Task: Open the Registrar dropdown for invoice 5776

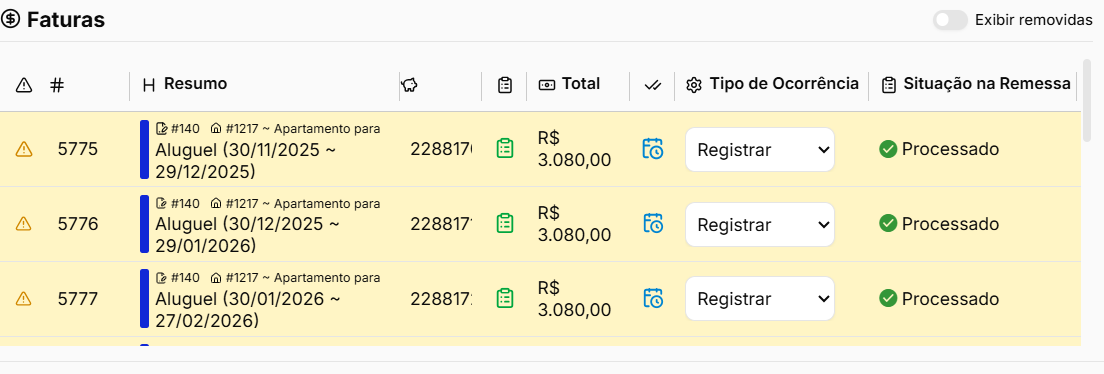Action: tap(760, 224)
